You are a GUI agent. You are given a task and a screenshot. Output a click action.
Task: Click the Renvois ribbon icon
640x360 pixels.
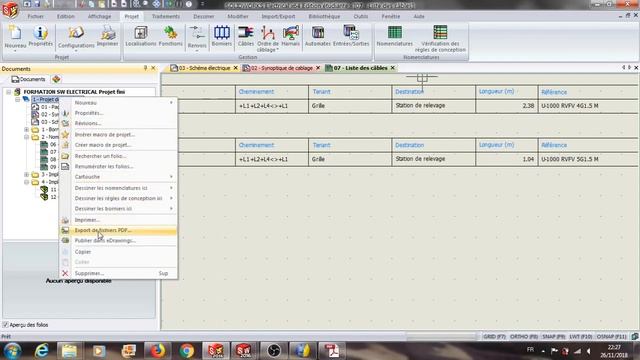[x=197, y=37]
